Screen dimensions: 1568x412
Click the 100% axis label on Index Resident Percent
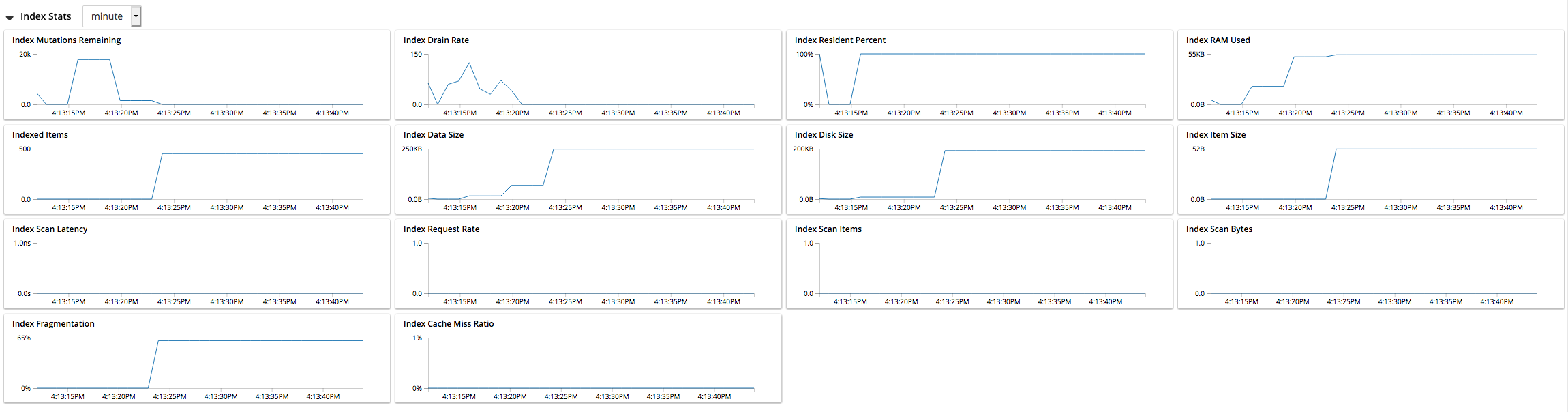click(804, 55)
